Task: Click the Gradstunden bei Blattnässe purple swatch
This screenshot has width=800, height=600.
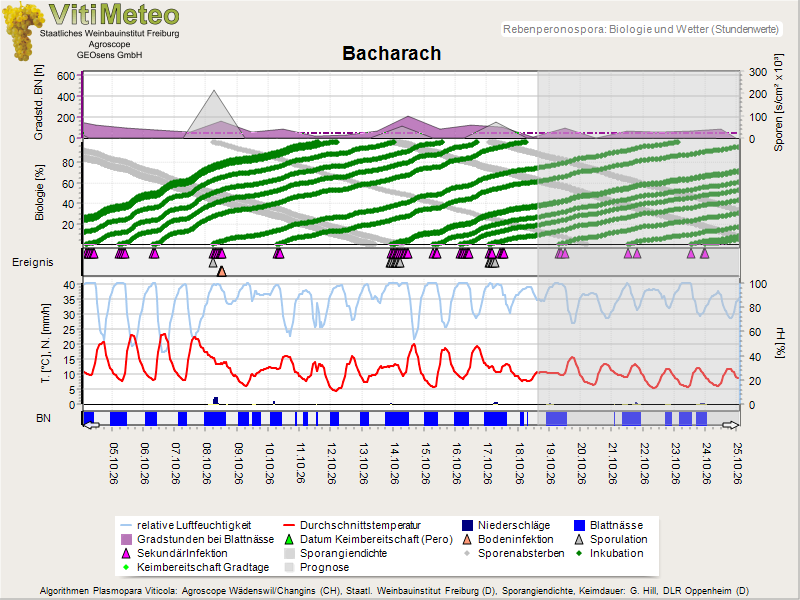Action: (126, 539)
